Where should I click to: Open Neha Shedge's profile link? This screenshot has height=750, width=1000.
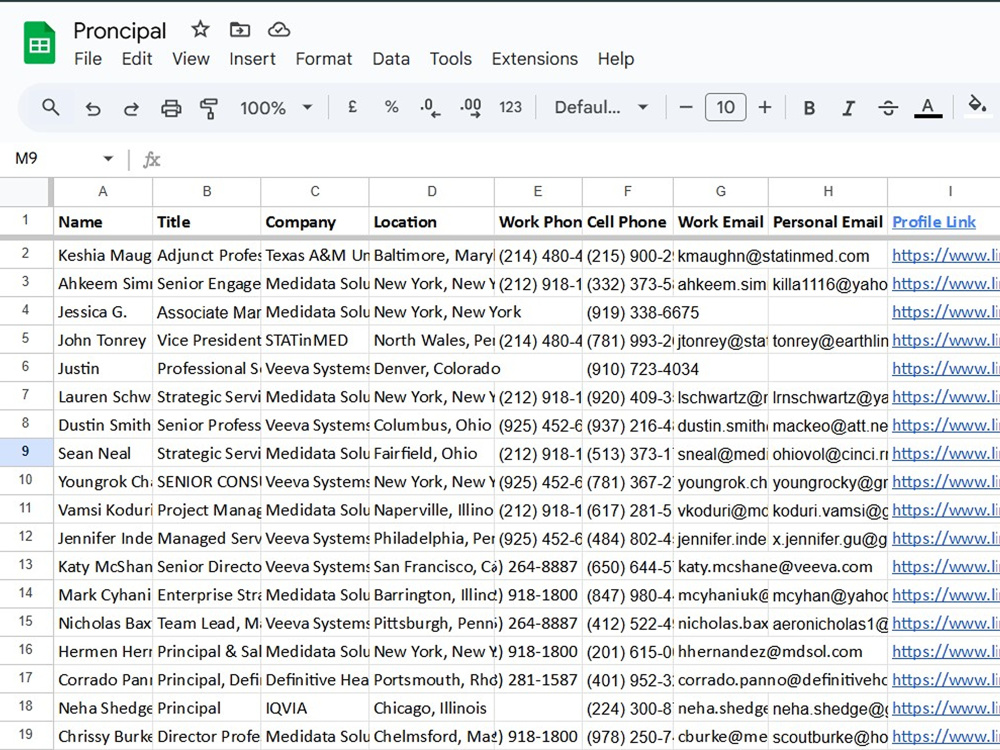pos(945,708)
